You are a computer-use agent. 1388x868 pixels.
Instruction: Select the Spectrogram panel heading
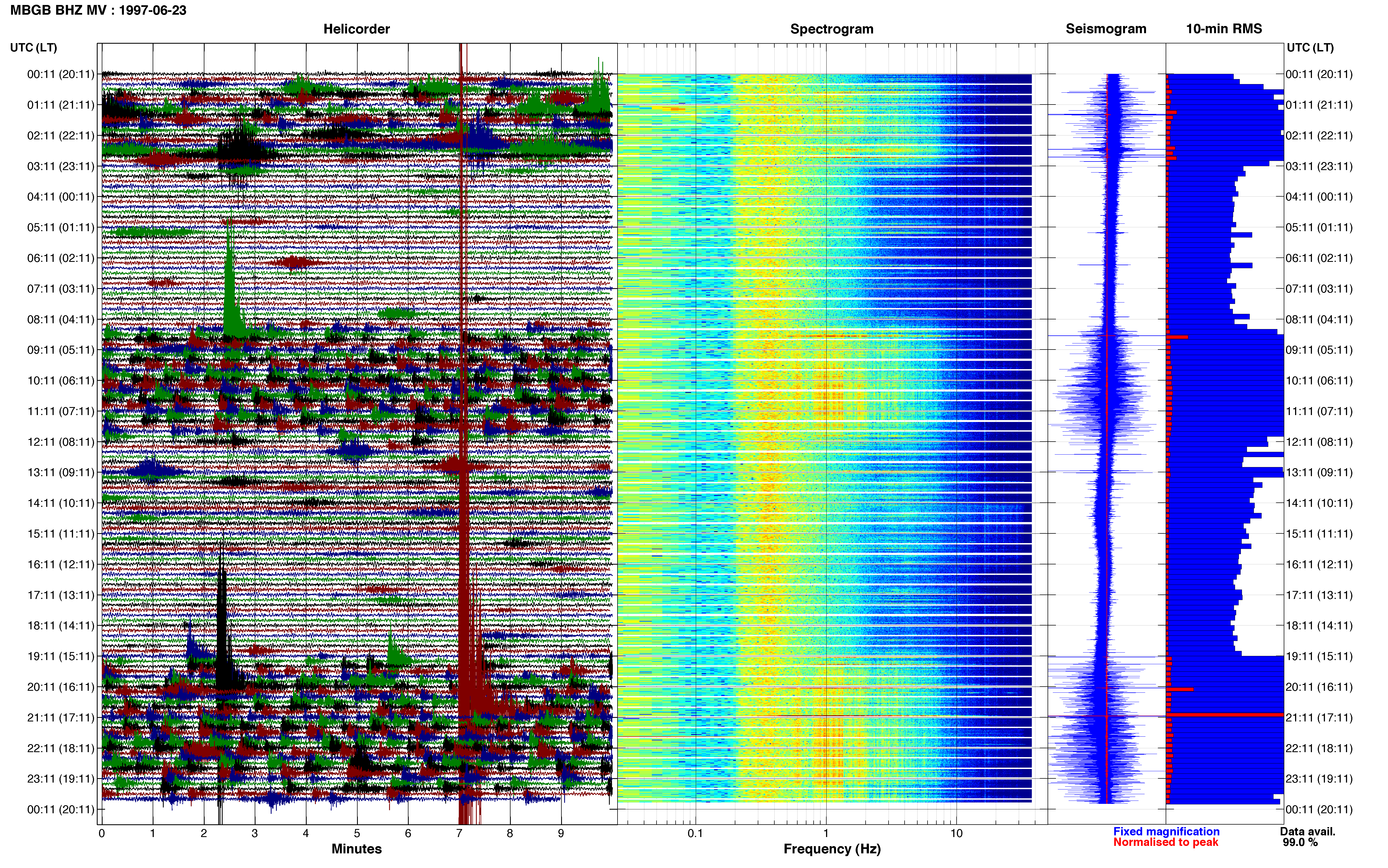pyautogui.click(x=832, y=29)
